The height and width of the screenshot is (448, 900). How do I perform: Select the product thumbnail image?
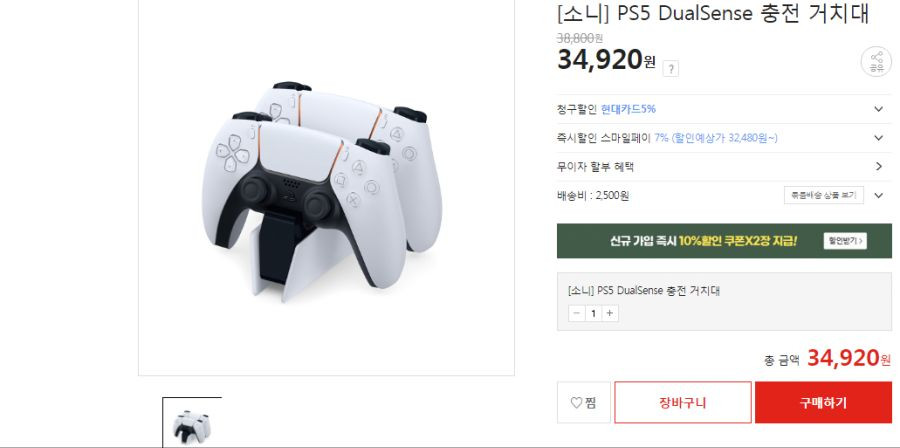click(192, 423)
